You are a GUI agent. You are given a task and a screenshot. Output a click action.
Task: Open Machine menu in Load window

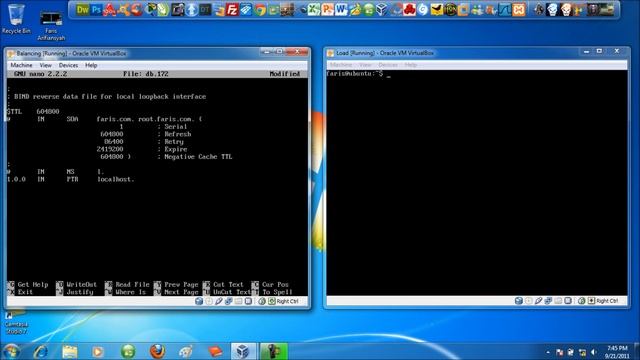[341, 65]
